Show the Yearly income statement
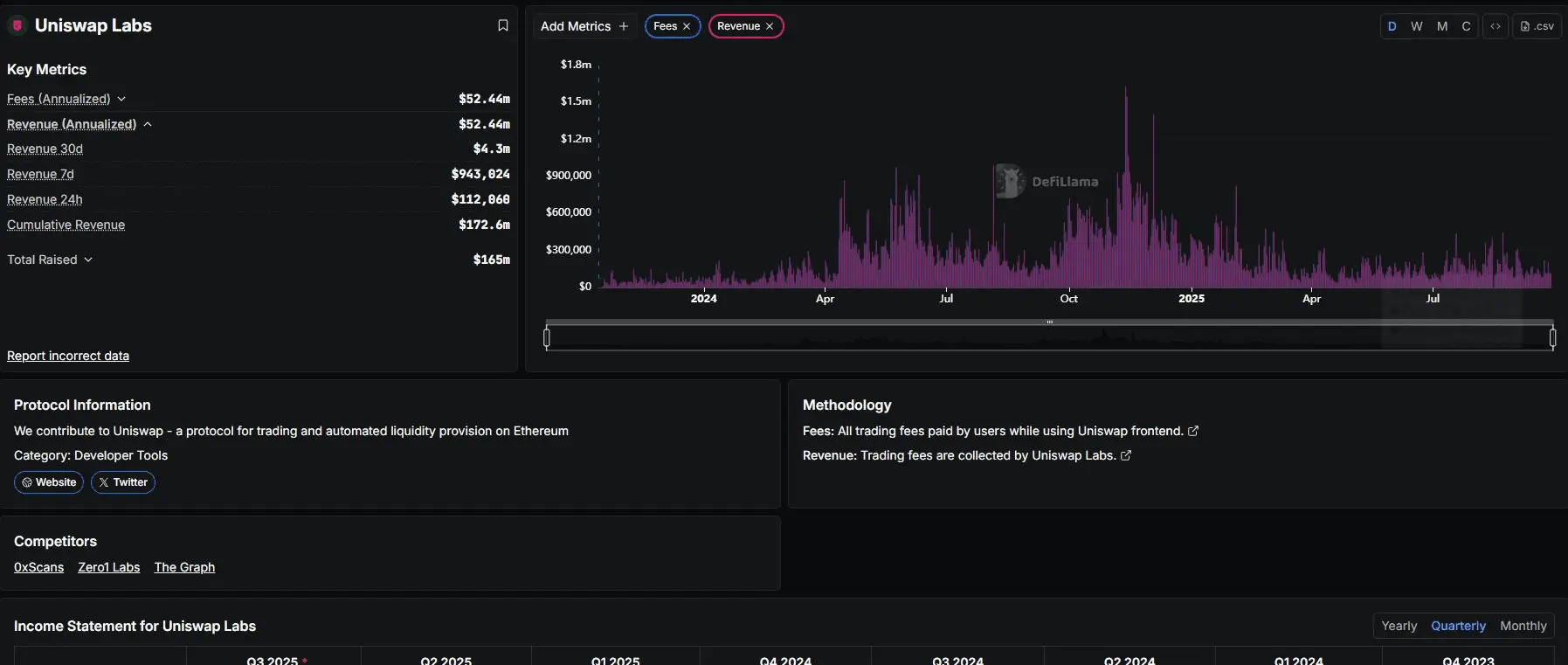 tap(1399, 626)
